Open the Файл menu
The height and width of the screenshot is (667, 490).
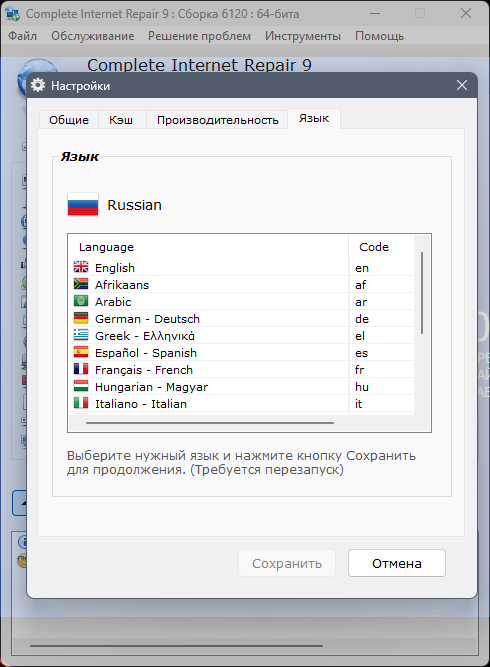(x=23, y=36)
